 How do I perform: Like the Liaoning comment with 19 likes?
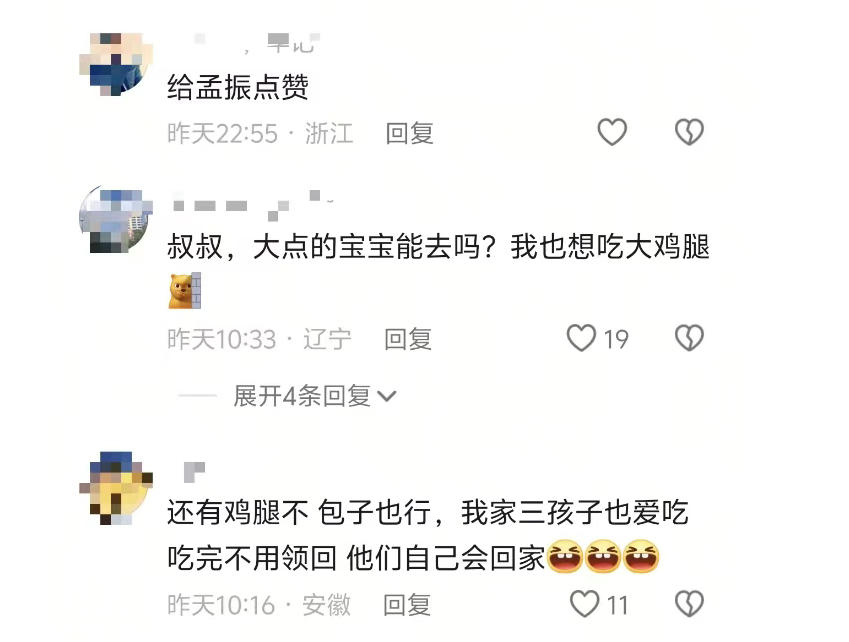point(581,338)
